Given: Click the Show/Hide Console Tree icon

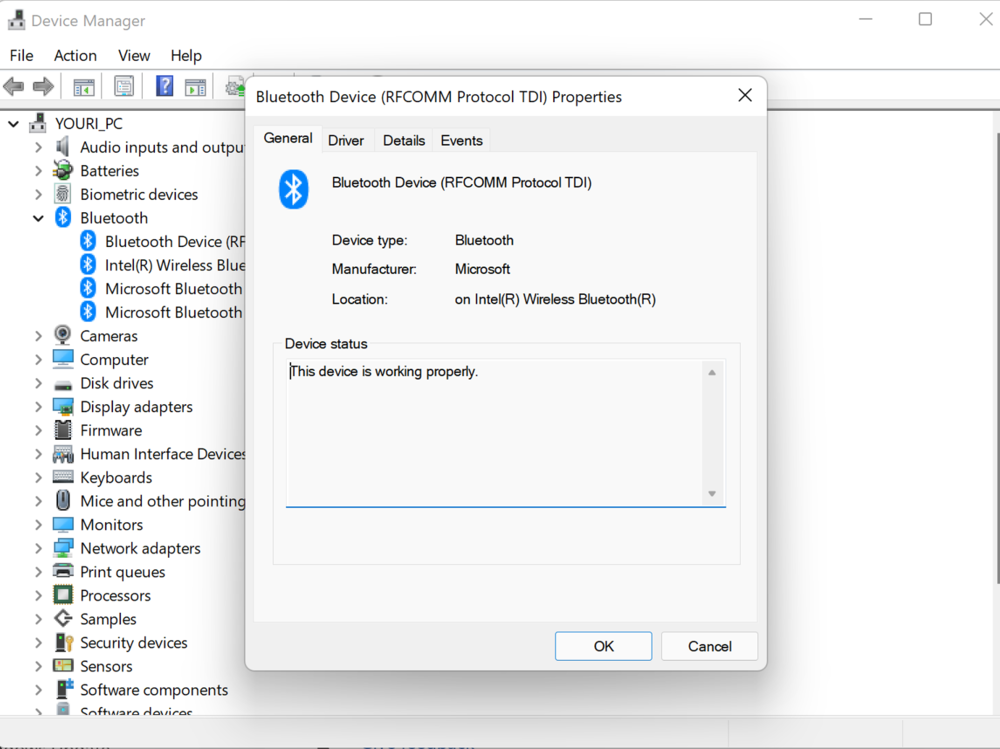Looking at the screenshot, I should coord(84,87).
